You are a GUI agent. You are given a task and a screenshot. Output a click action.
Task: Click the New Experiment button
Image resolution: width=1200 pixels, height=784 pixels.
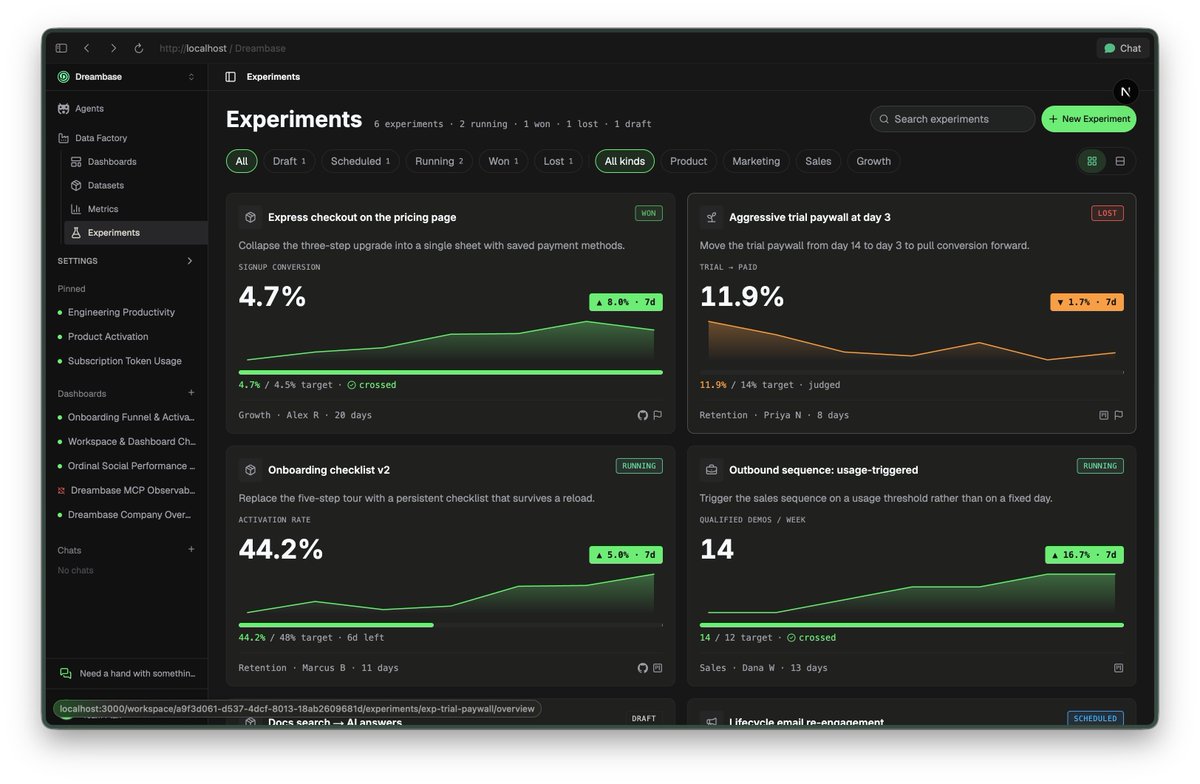click(1089, 119)
